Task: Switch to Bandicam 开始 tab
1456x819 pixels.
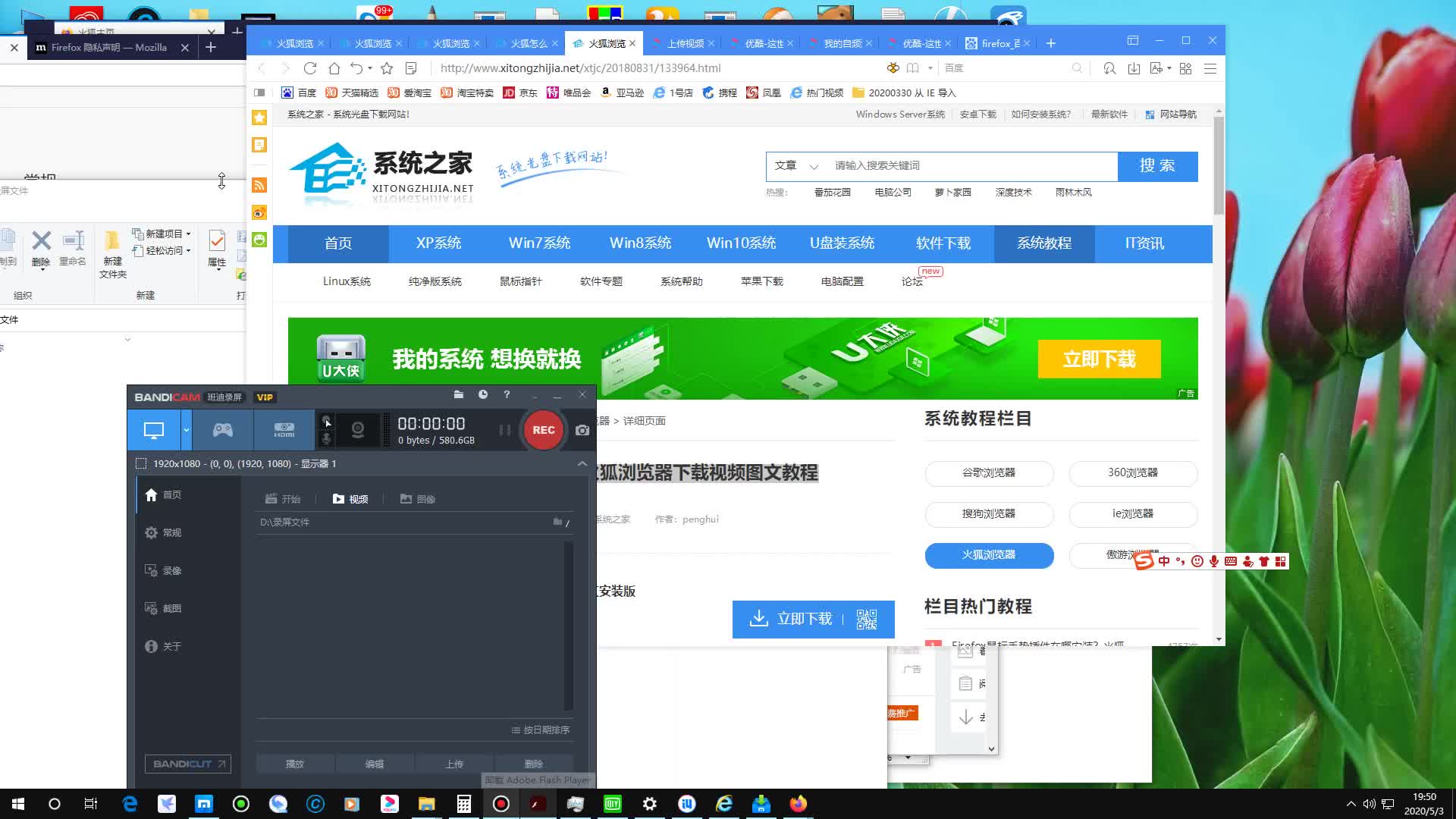Action: 283,499
